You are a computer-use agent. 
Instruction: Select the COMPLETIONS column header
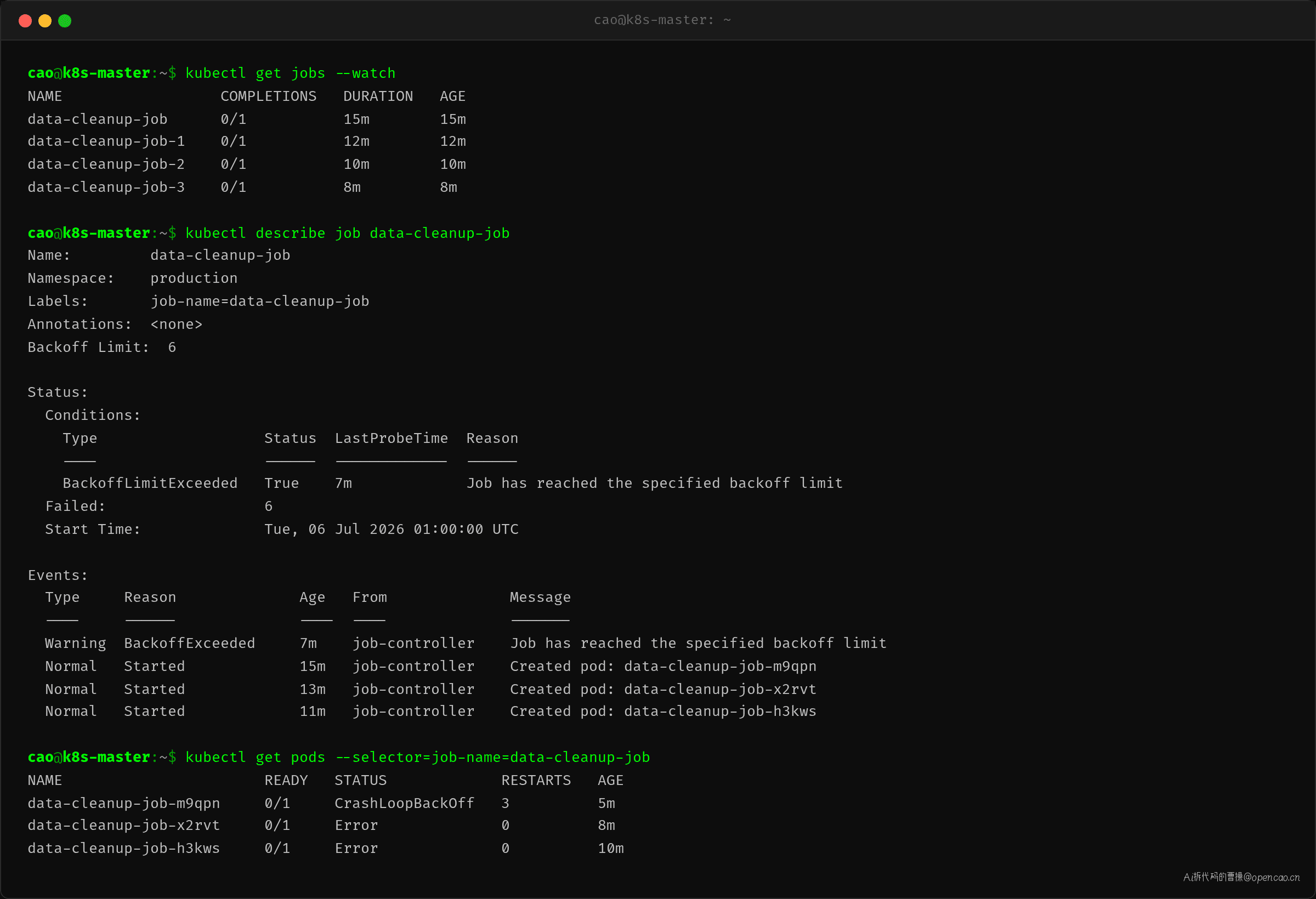[x=269, y=96]
